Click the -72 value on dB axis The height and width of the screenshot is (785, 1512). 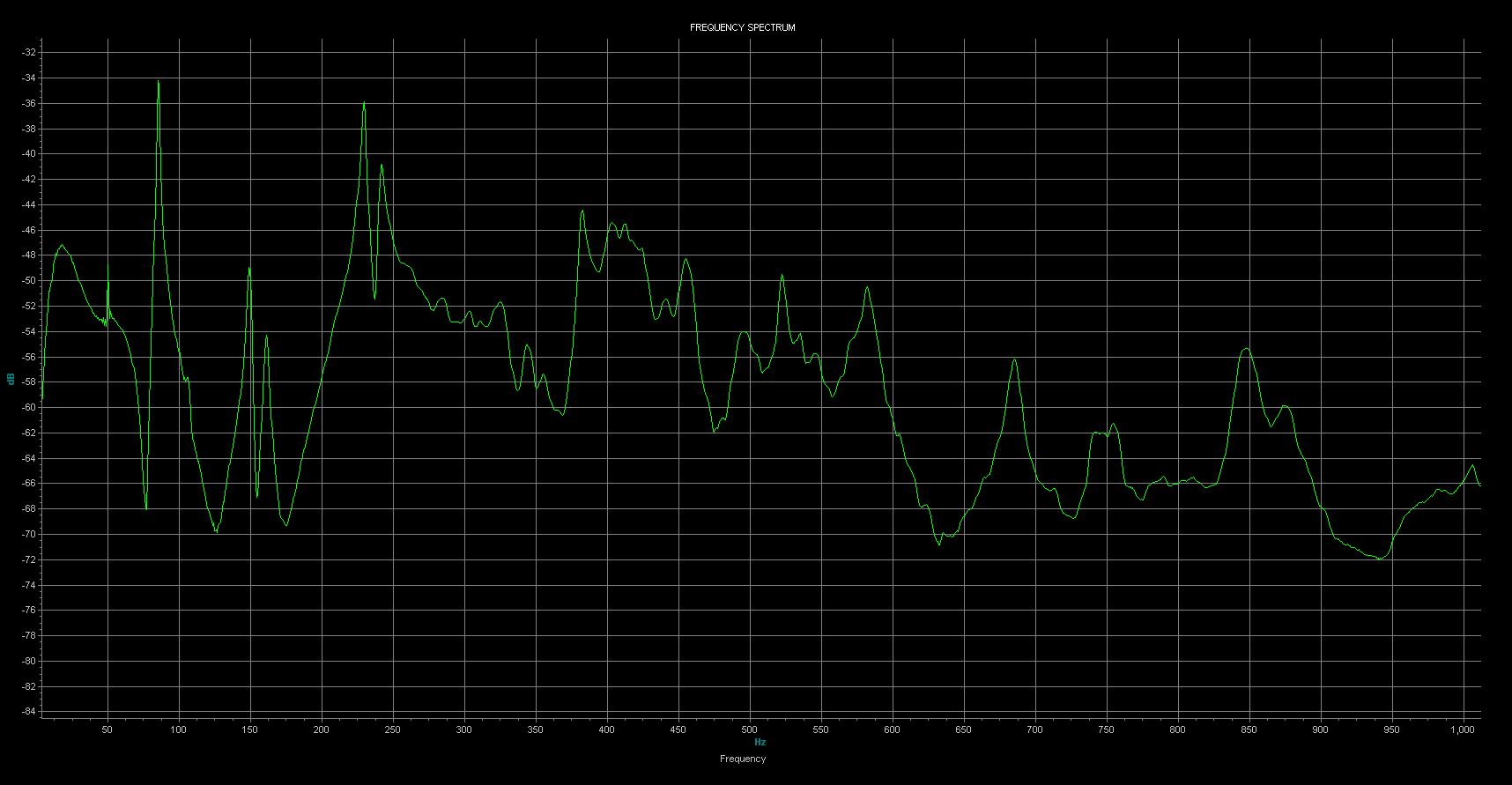coord(29,560)
